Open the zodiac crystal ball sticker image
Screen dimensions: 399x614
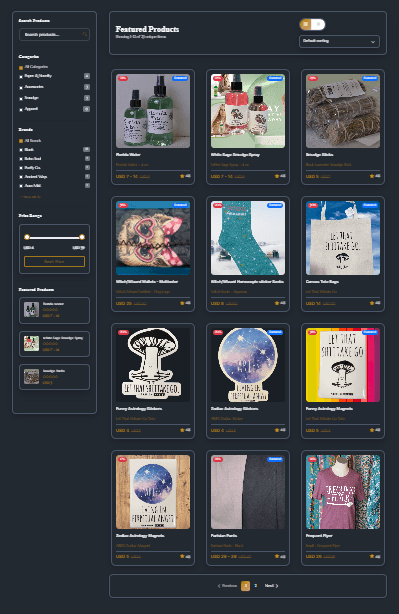pyautogui.click(x=248, y=365)
